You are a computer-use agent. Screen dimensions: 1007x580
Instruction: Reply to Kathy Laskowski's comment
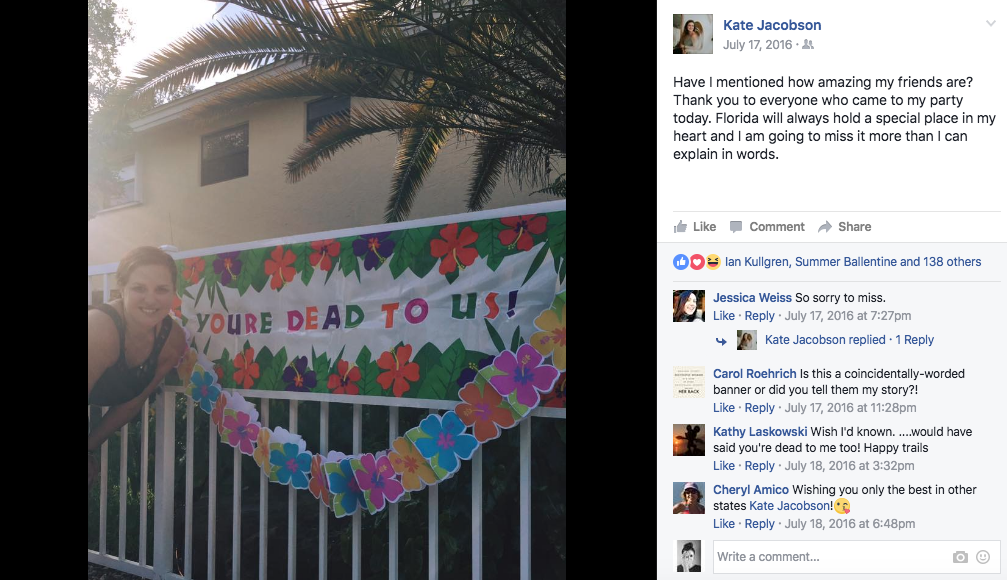[759, 466]
